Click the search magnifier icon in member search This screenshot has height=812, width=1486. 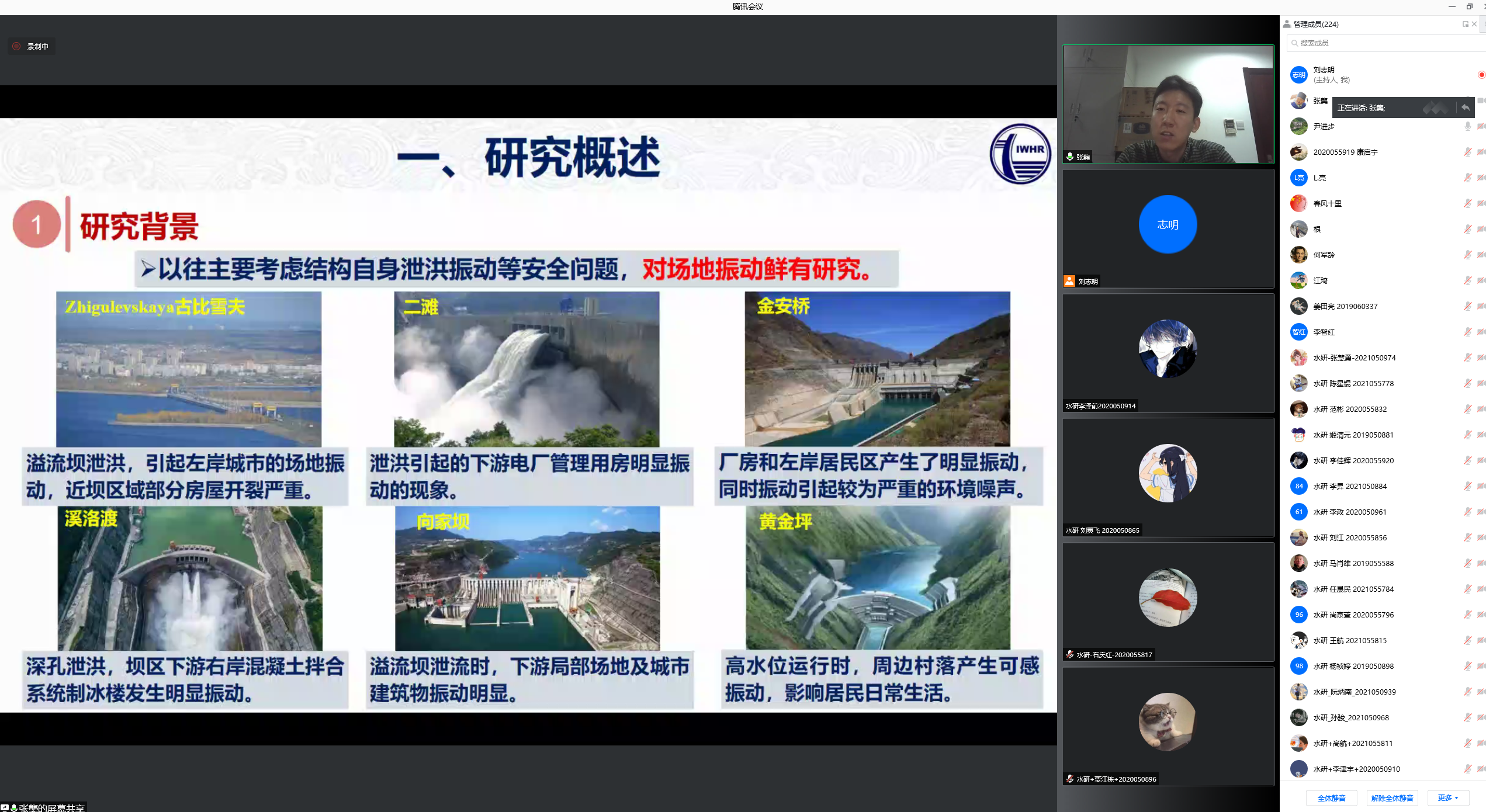(1295, 43)
